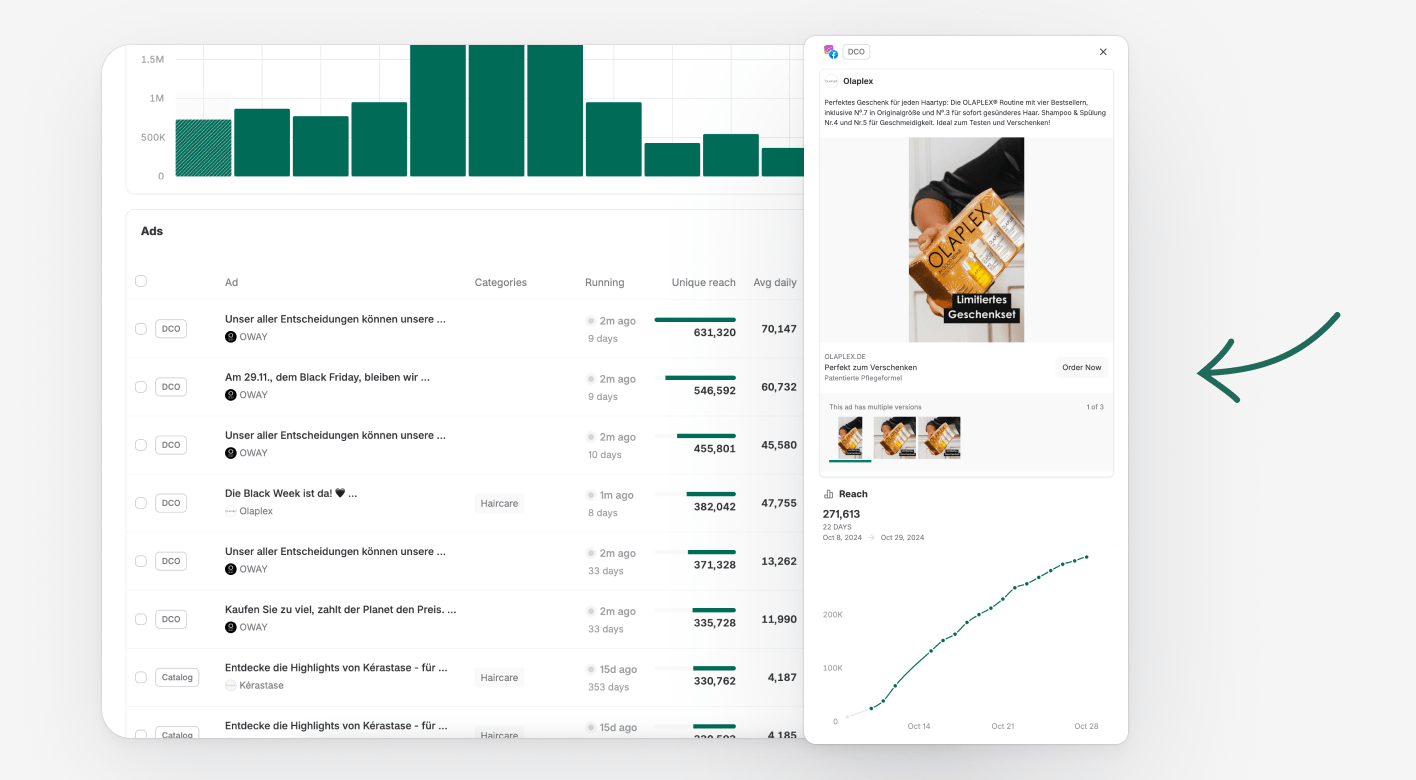Click the 'Oct 8, 2024' start date
Image resolution: width=1416 pixels, height=780 pixels.
click(x=842, y=538)
